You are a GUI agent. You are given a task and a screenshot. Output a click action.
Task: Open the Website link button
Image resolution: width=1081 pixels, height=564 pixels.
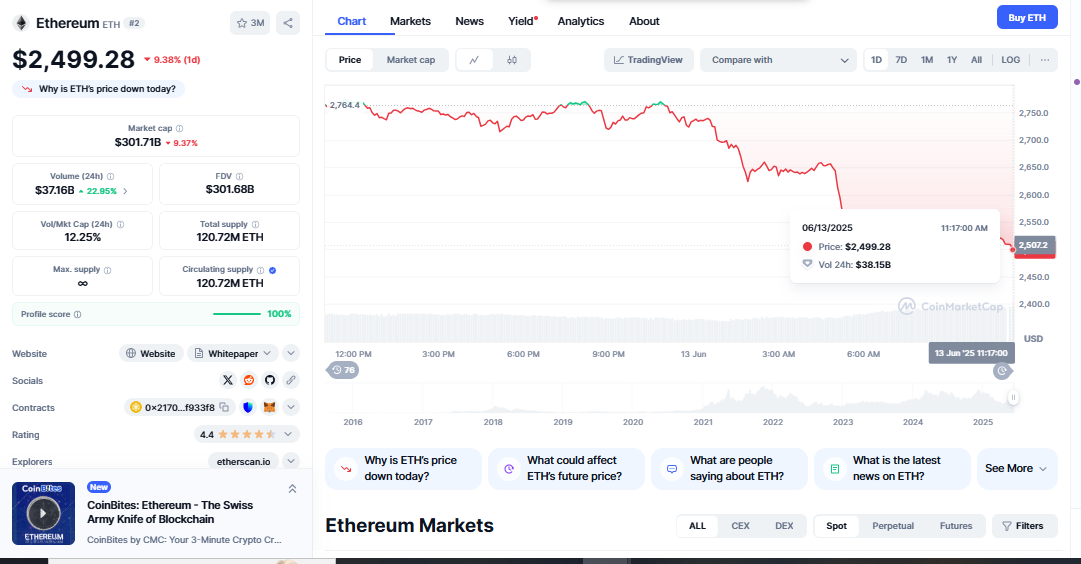pos(151,354)
